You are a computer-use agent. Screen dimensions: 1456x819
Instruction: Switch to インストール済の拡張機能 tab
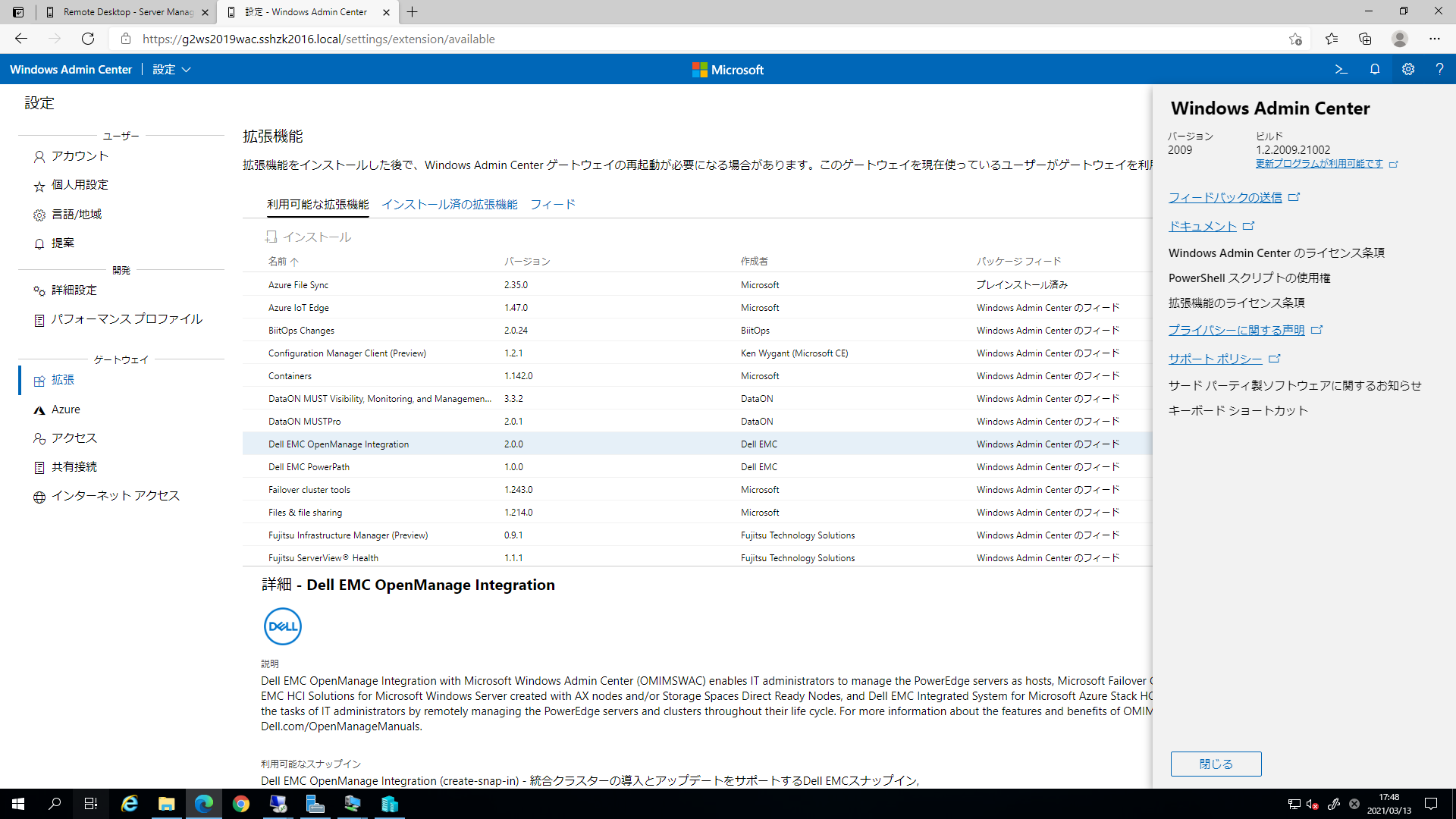tap(450, 205)
